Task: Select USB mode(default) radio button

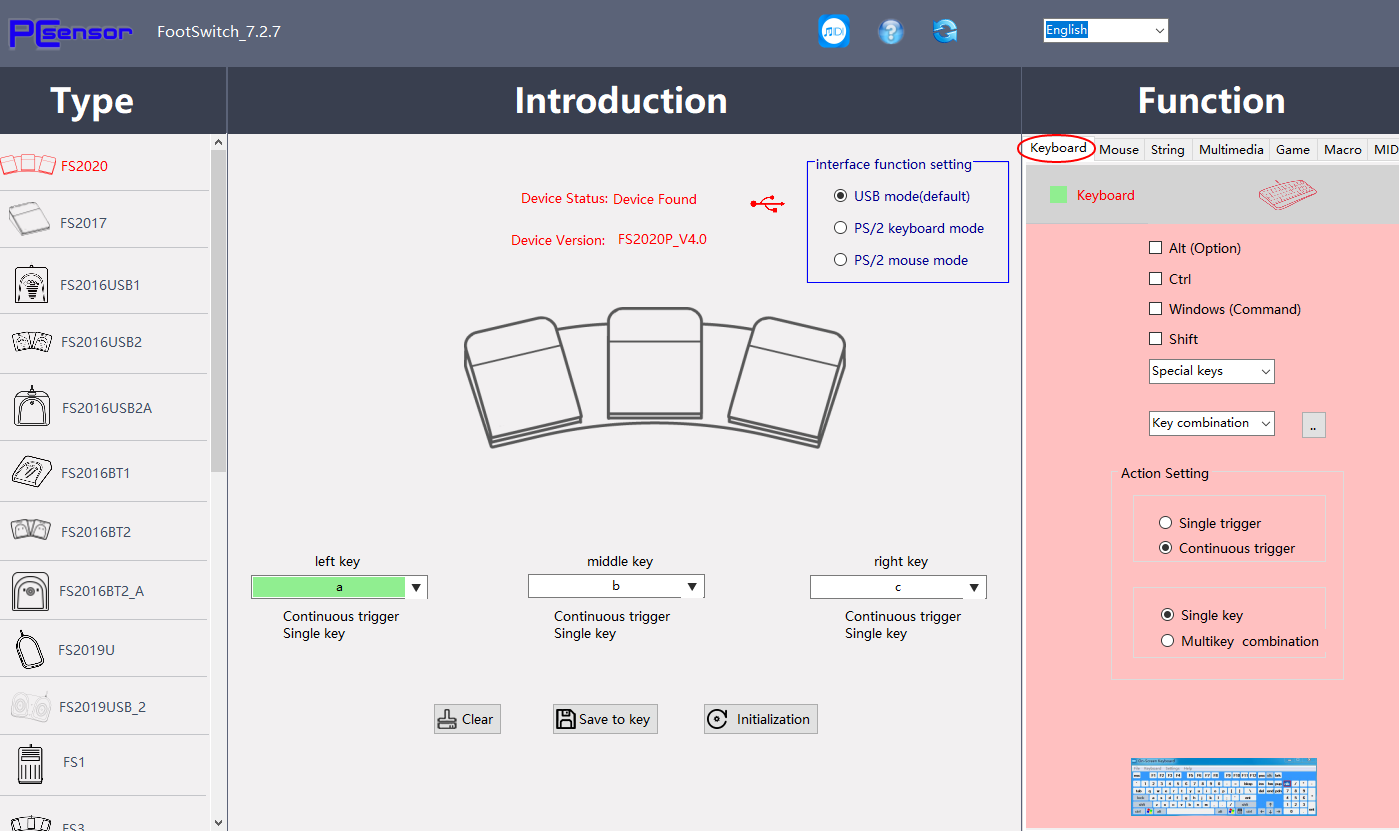Action: pos(840,196)
